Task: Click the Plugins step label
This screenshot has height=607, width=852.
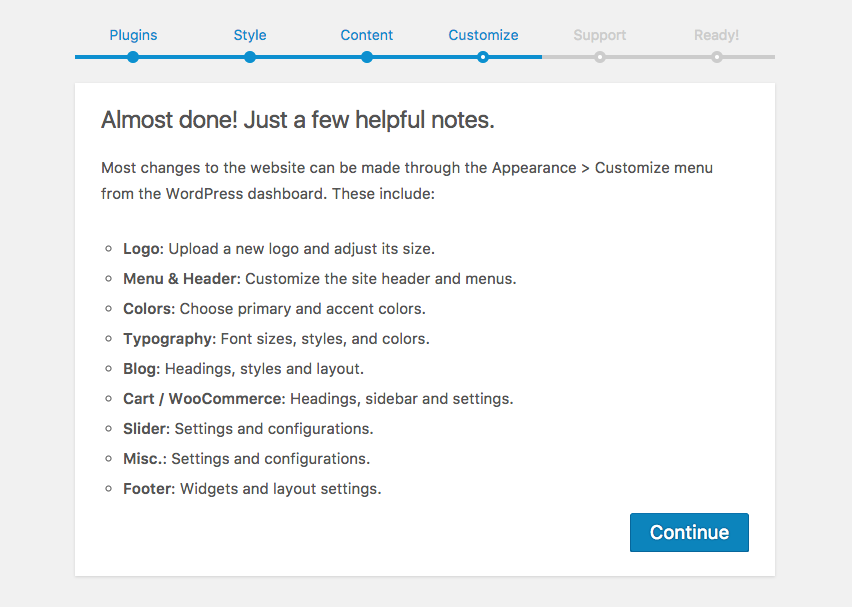Action: [x=133, y=35]
